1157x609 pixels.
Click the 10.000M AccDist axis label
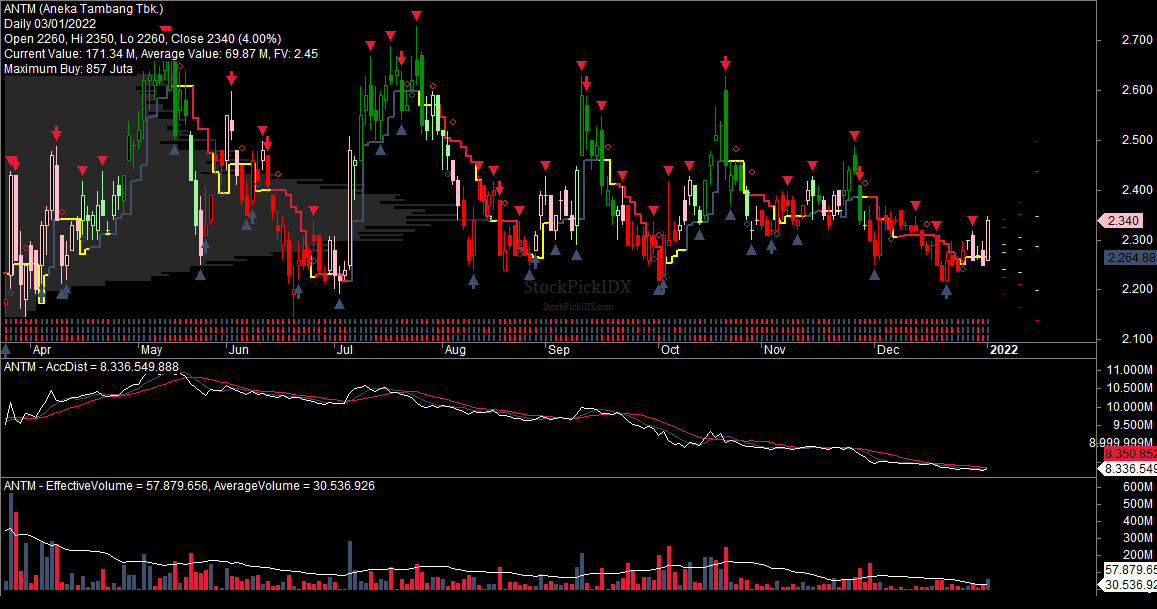(x=1130, y=407)
